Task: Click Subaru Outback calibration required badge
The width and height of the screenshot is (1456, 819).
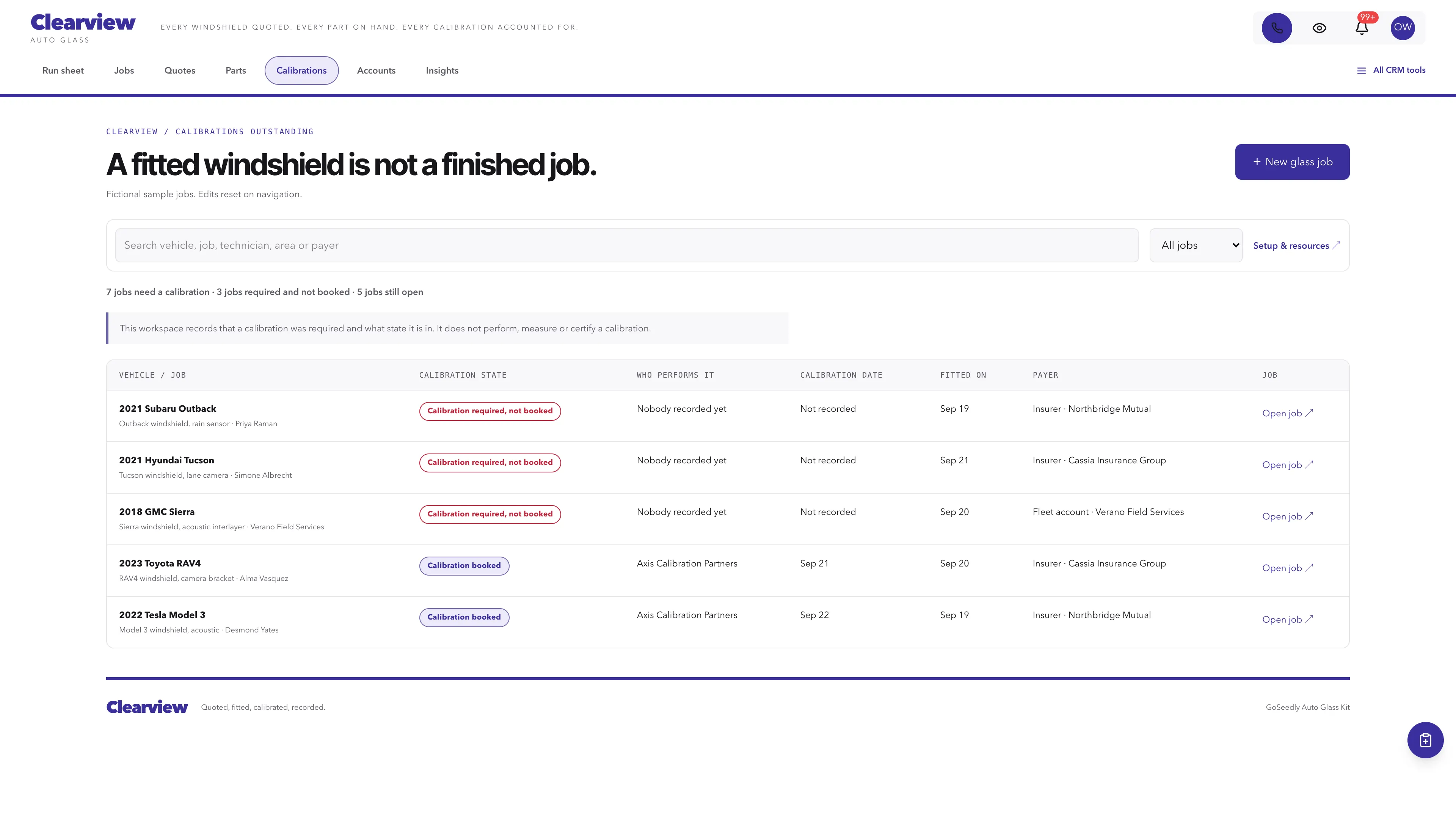Action: (x=490, y=411)
